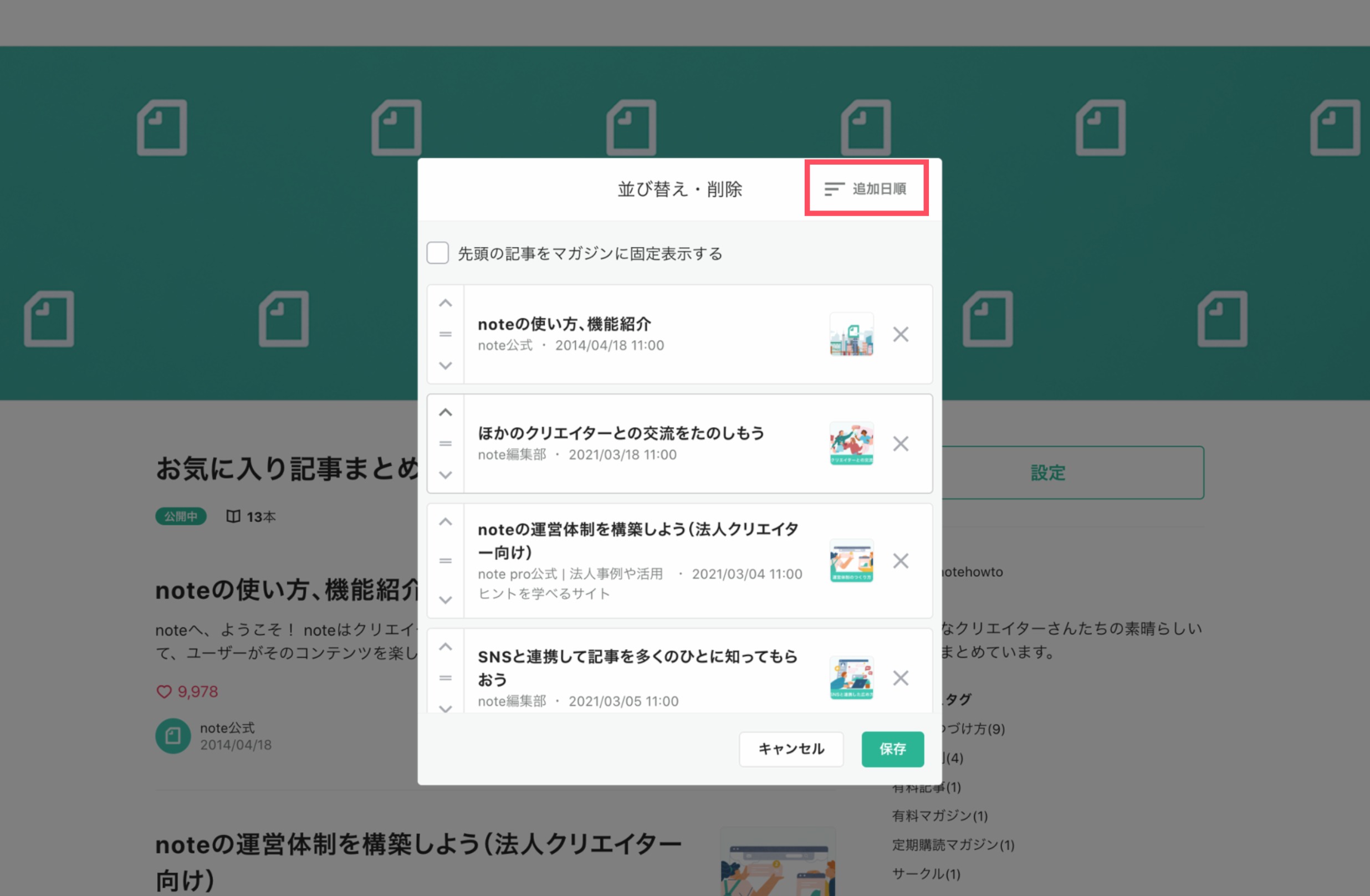This screenshot has width=1370, height=896.
Task: Open the 追加日順 sort order menu
Action: coord(866,189)
